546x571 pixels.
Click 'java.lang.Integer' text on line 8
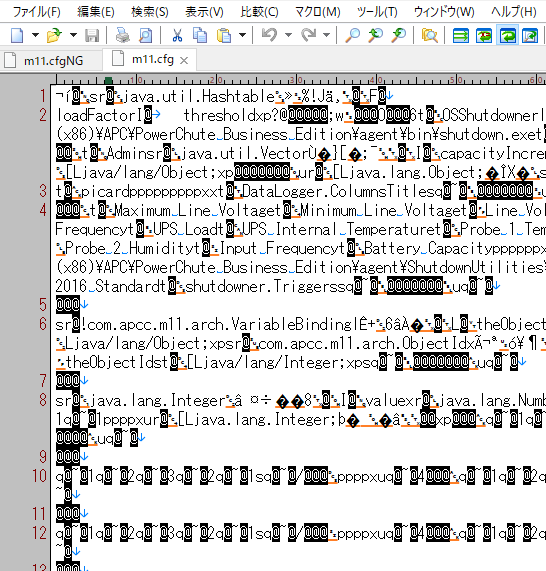pos(157,400)
